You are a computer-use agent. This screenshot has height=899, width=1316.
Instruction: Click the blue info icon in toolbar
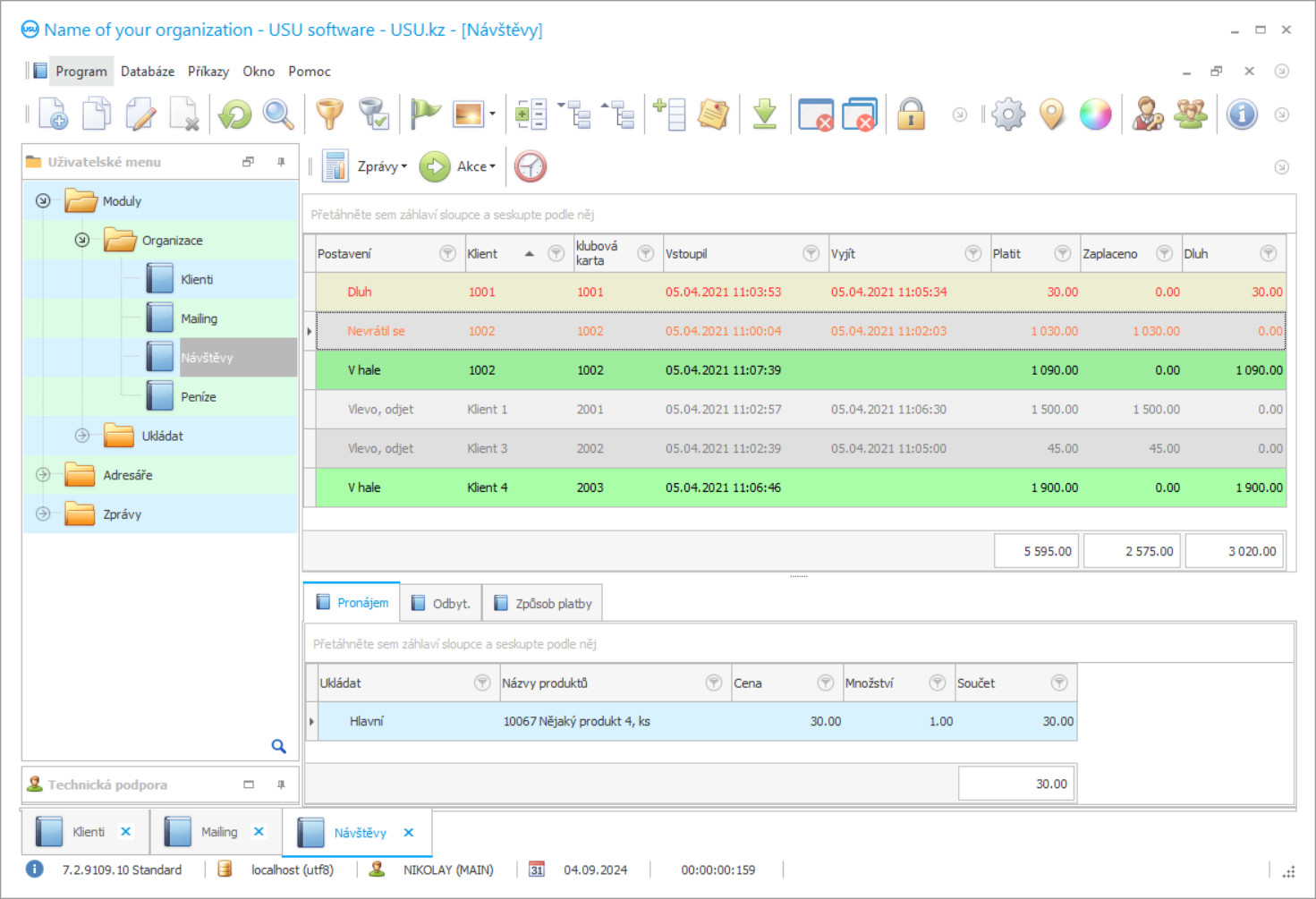[1242, 114]
